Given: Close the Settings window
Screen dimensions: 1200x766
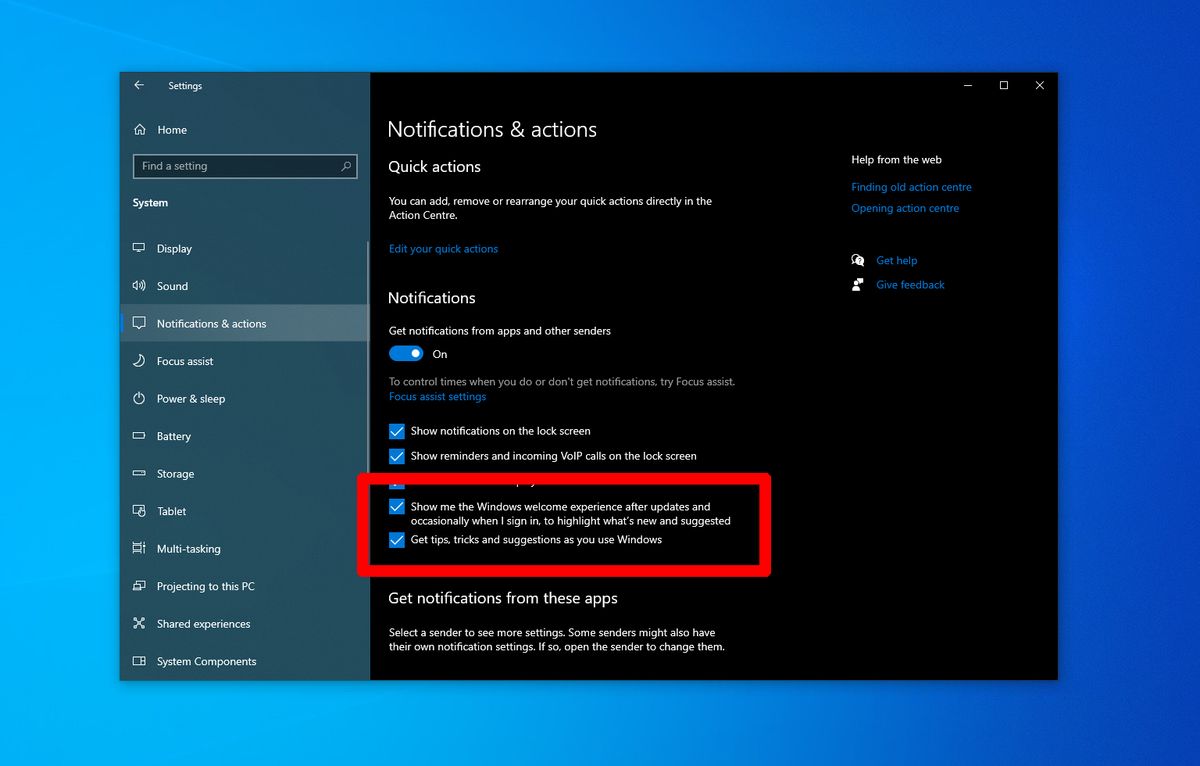Looking at the screenshot, I should pos(1040,86).
